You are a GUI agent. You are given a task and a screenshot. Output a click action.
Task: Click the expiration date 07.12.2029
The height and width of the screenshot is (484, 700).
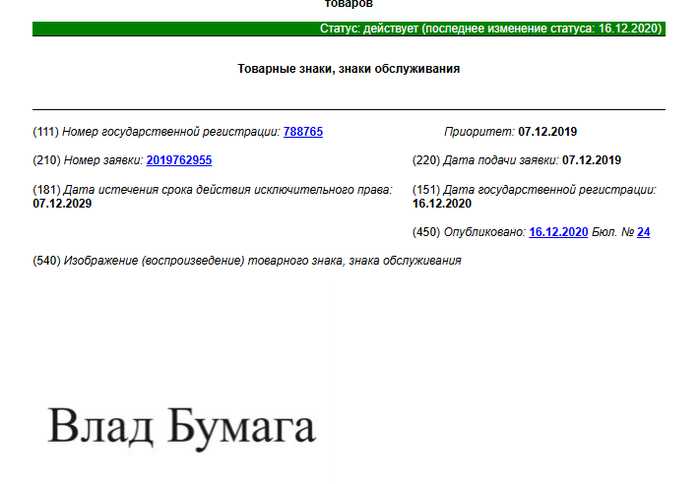pos(62,204)
